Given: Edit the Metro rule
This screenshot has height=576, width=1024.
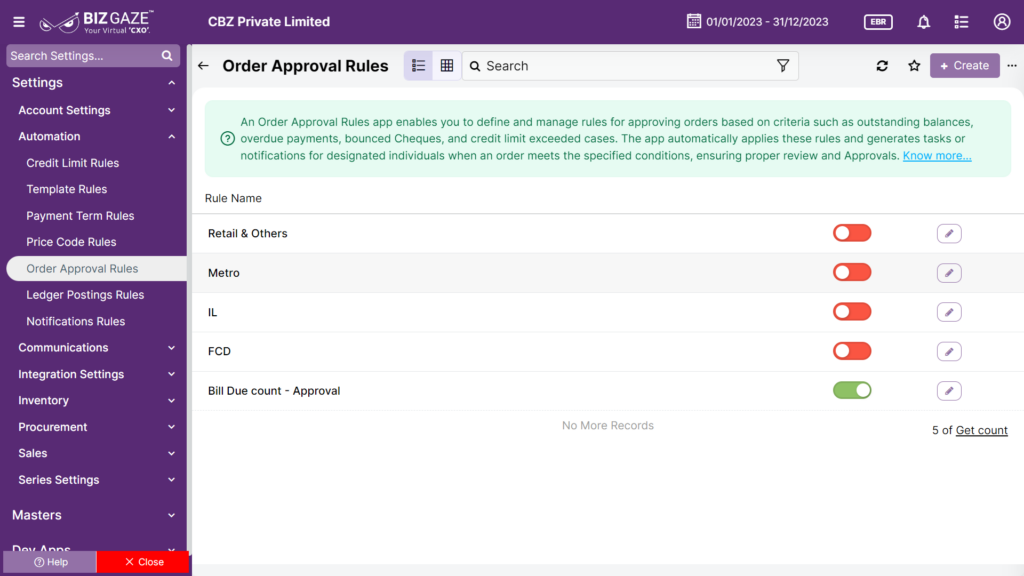Looking at the screenshot, I should pos(949,273).
